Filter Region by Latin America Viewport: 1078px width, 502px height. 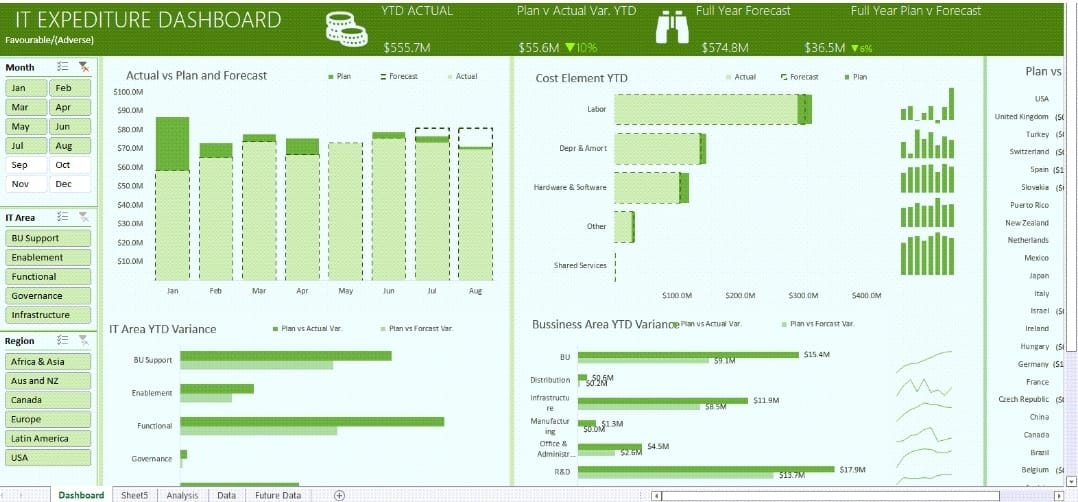click(x=48, y=439)
